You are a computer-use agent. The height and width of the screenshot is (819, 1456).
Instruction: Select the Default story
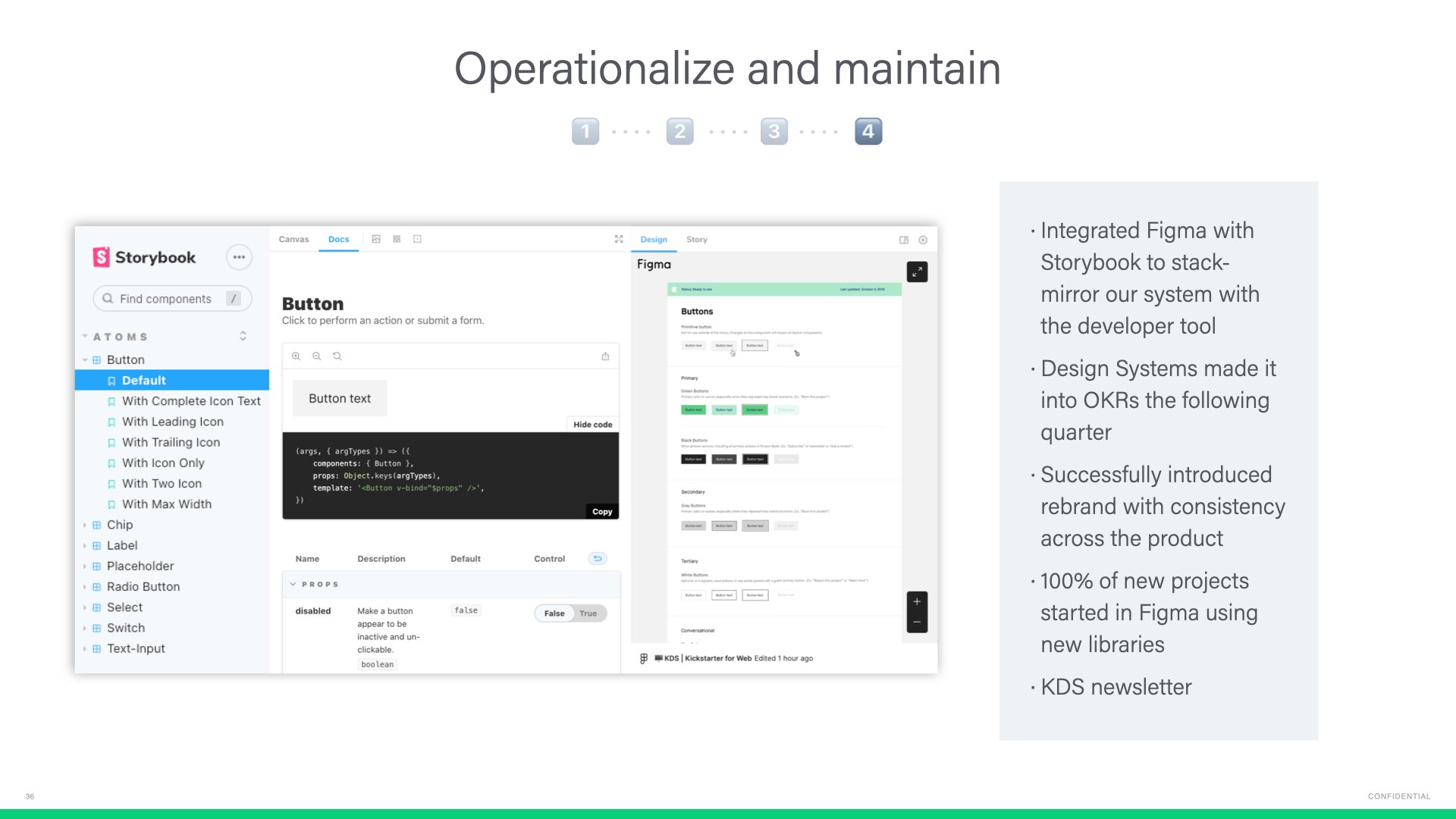pos(172,380)
